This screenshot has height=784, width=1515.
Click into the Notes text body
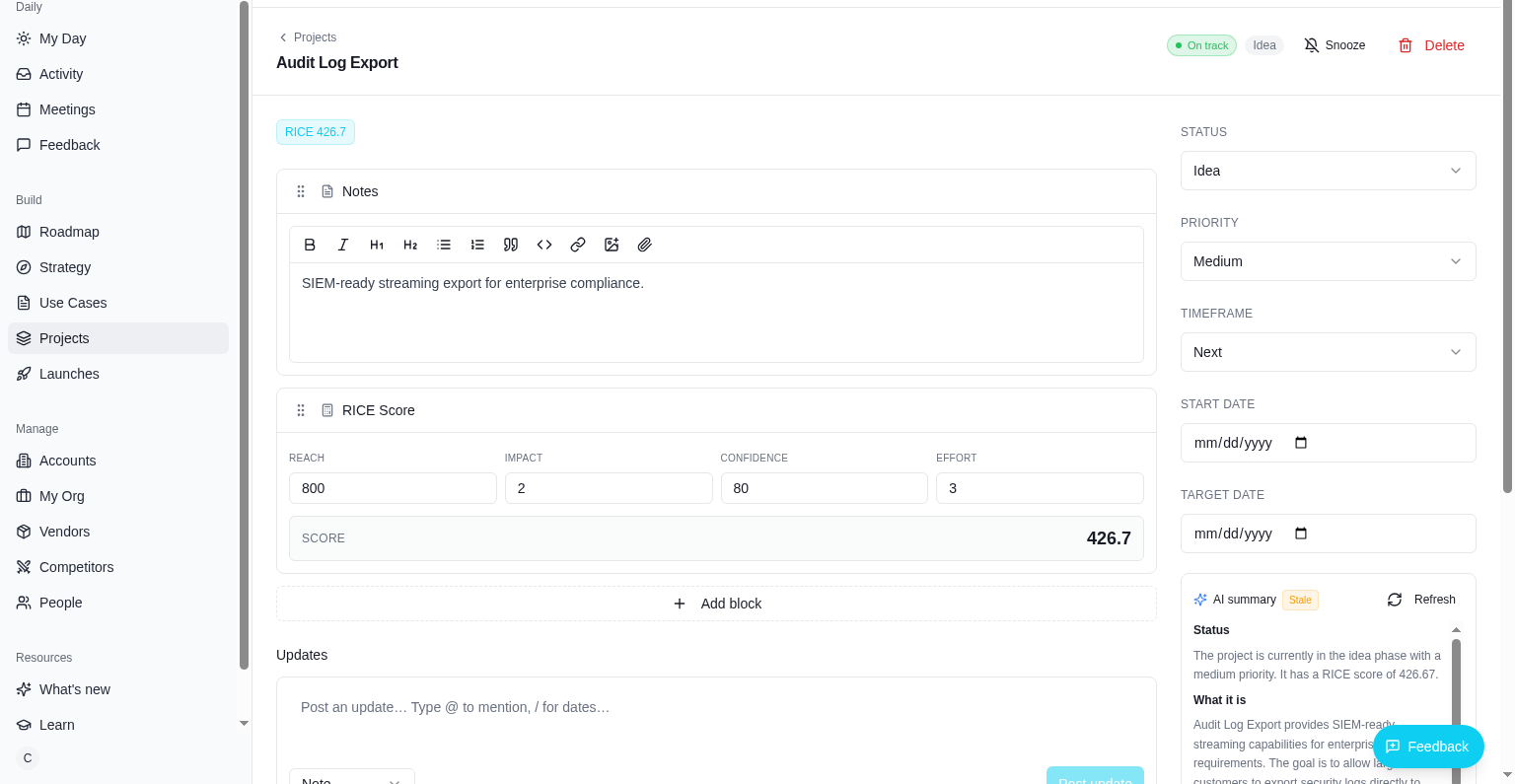[716, 312]
